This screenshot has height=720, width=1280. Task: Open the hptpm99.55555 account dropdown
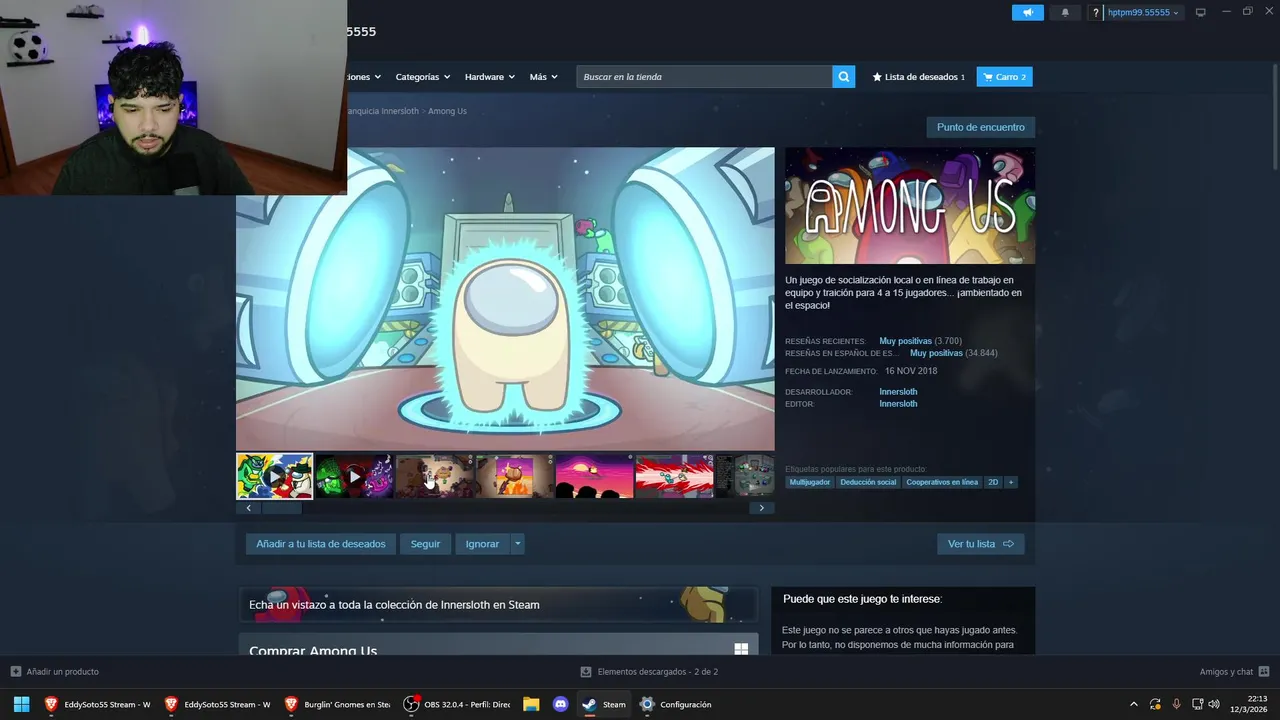click(1144, 13)
